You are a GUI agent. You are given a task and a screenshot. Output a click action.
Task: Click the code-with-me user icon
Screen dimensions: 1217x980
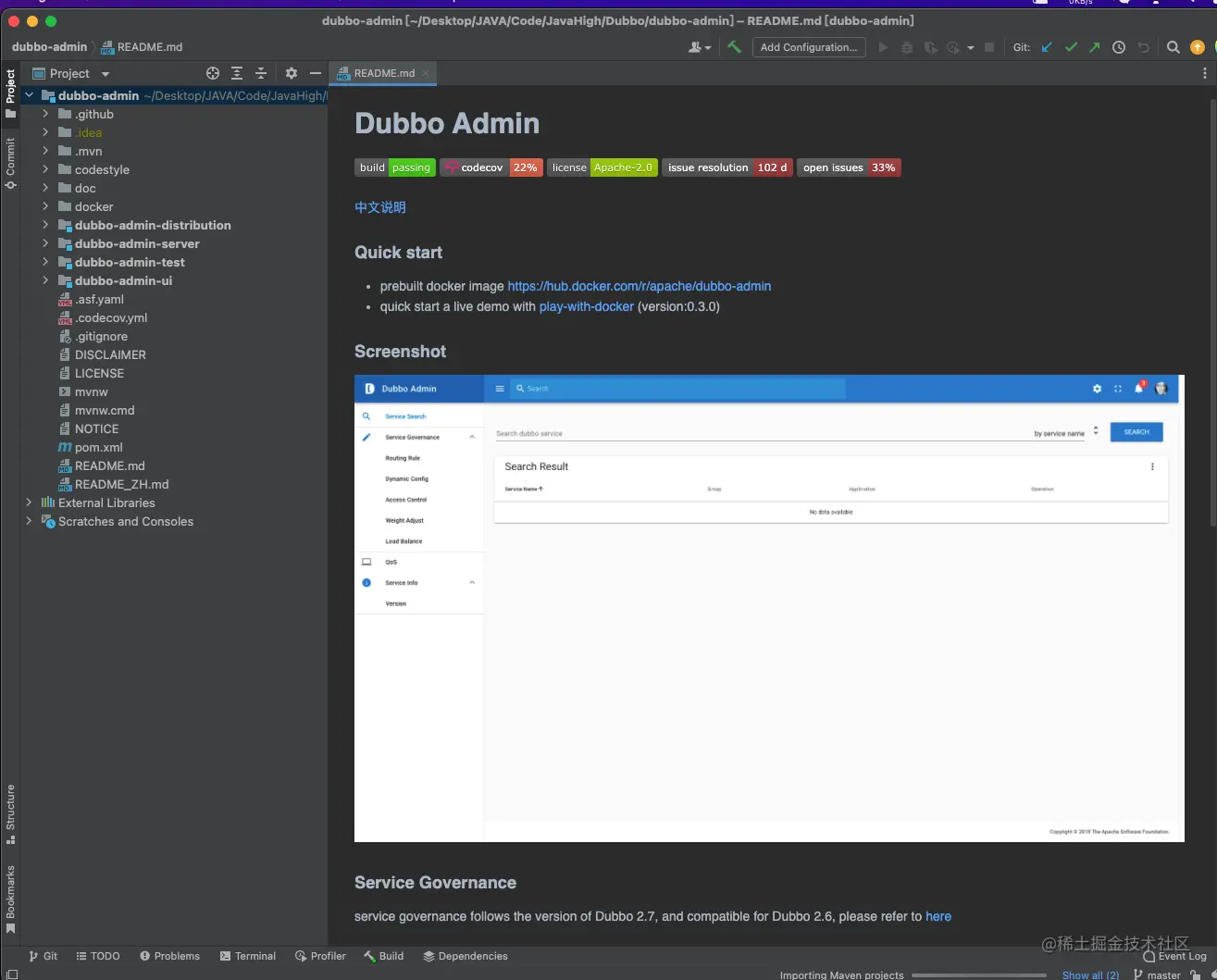point(700,47)
